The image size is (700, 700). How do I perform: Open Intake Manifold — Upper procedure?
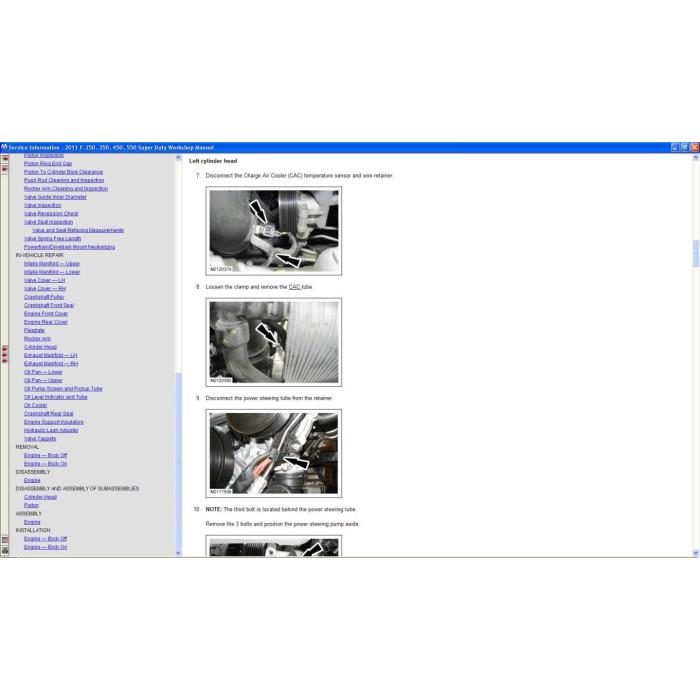(52, 264)
